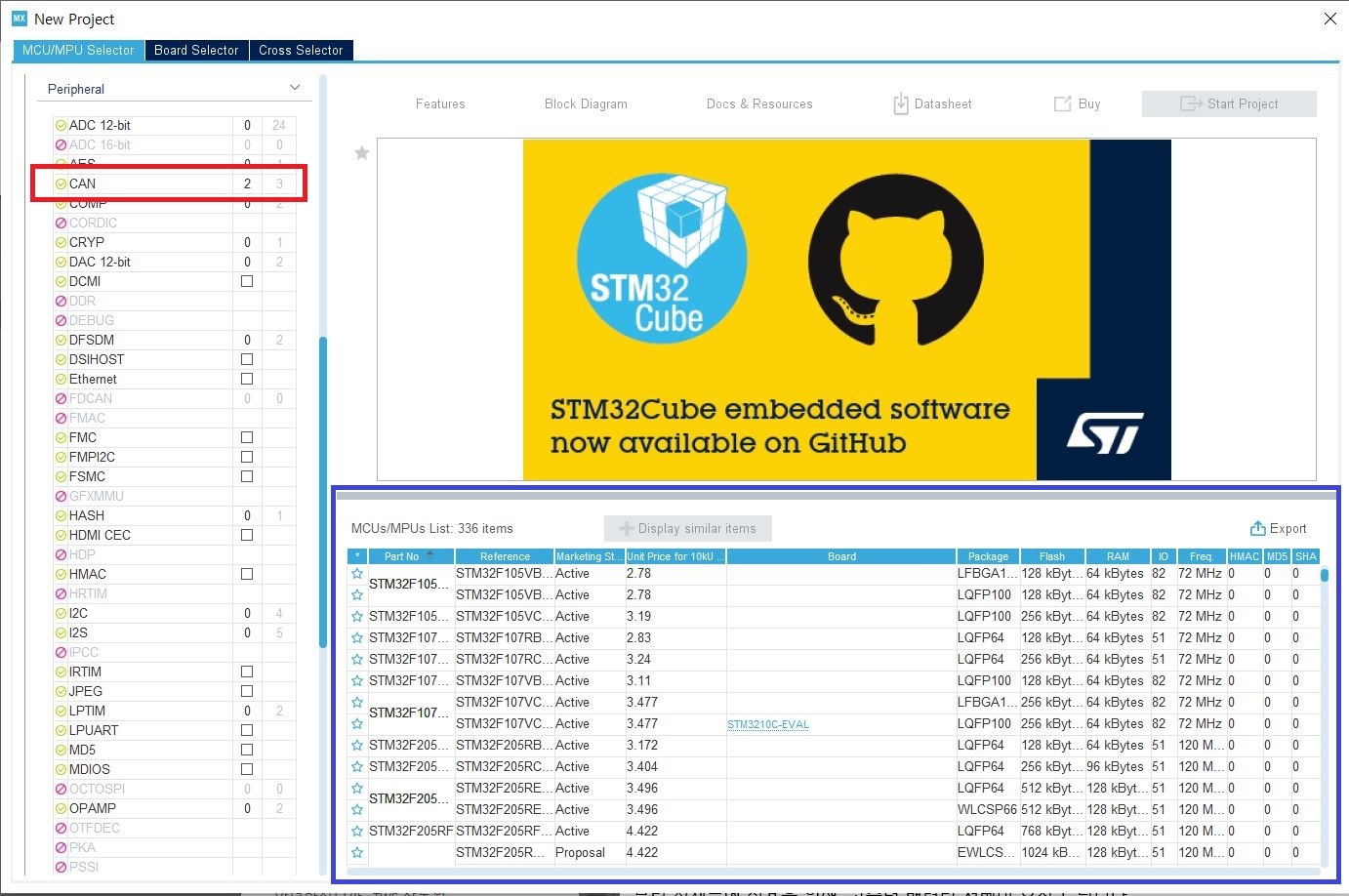Click the CAN peripheral check icon

(61, 183)
